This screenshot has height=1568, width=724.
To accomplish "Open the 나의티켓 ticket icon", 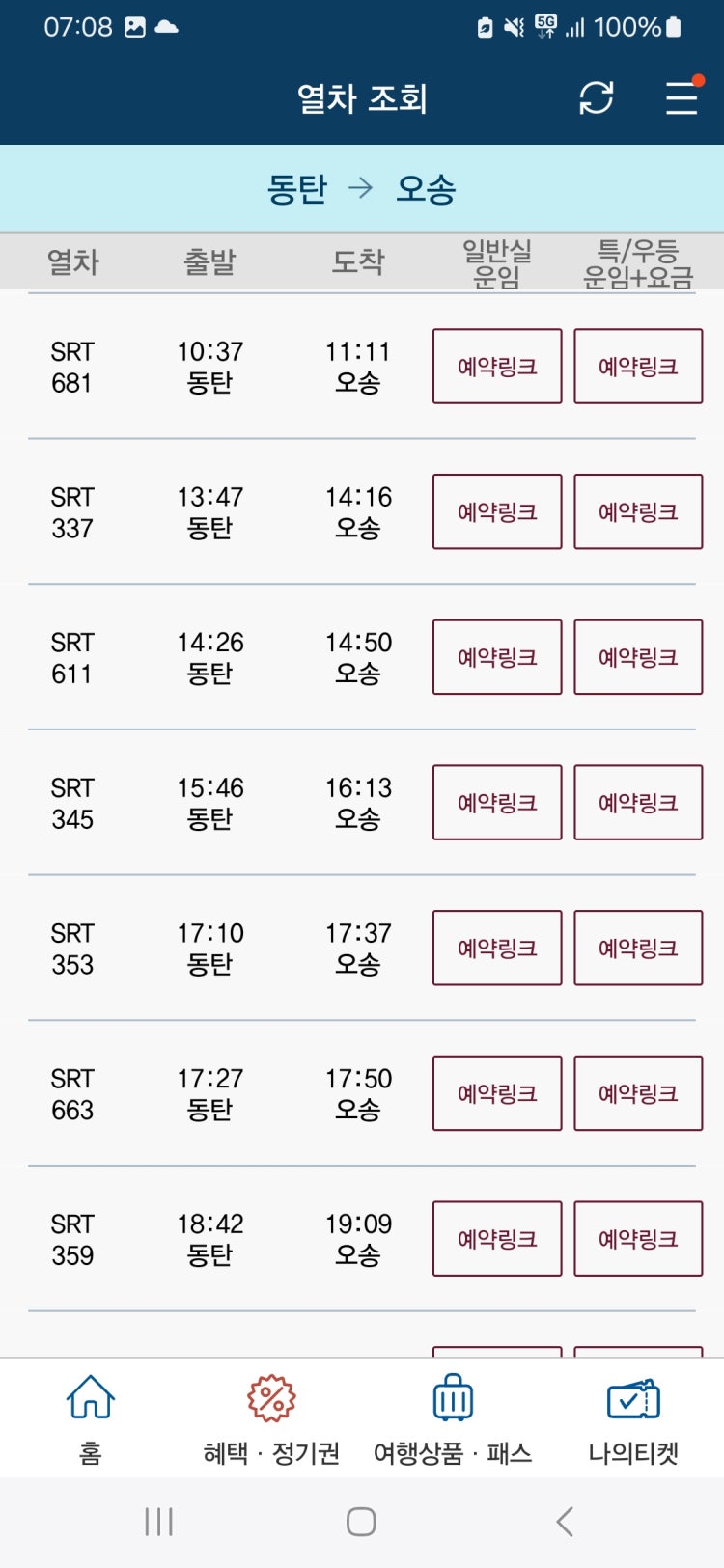I will coord(633,1399).
